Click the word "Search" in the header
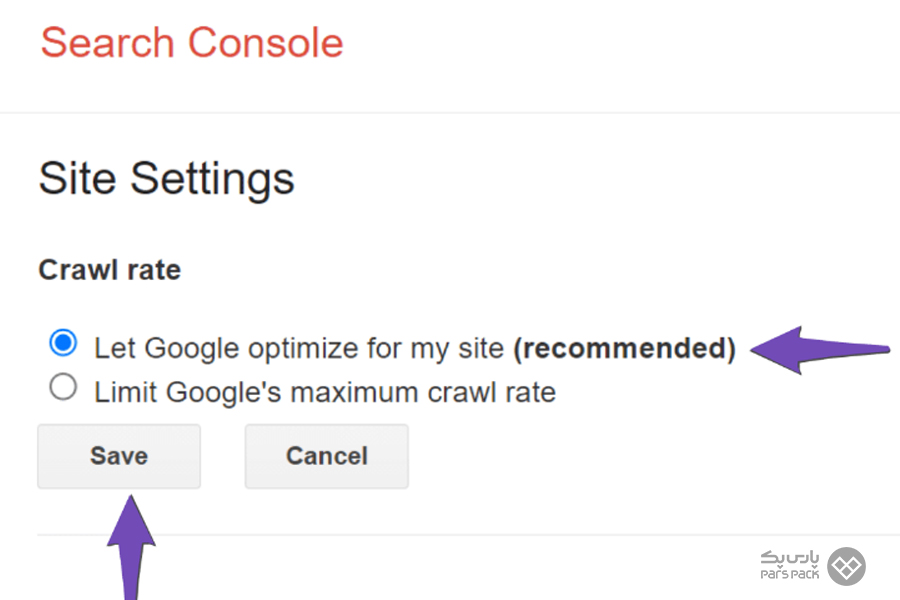 tap(109, 43)
